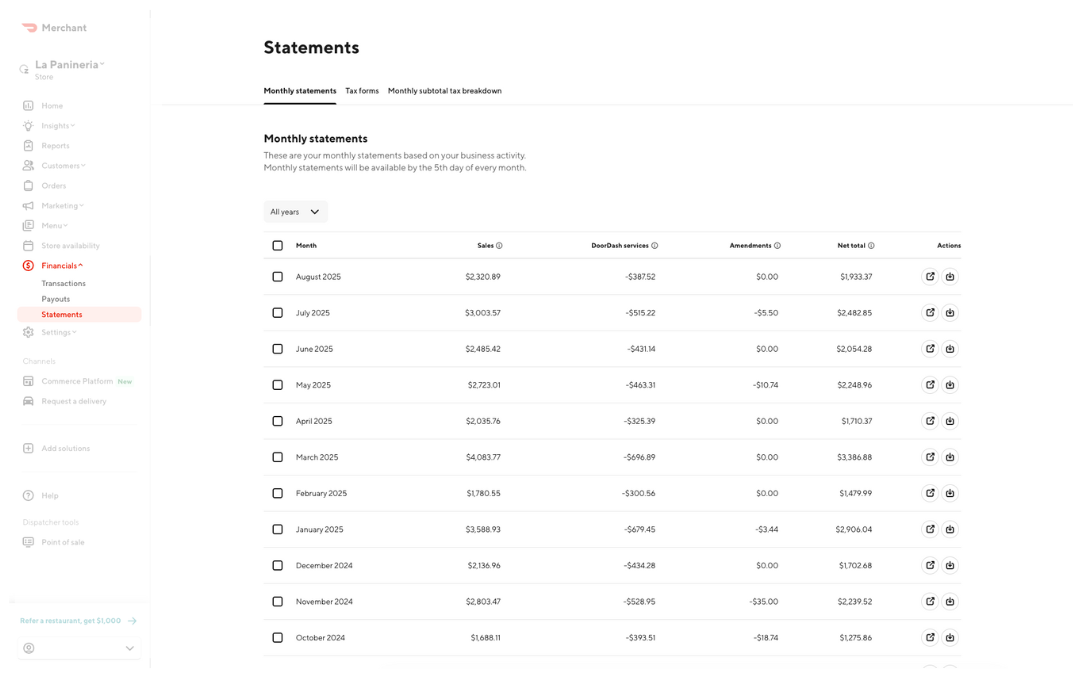Check the select-all box in the table header
1080x675 pixels.
click(277, 245)
